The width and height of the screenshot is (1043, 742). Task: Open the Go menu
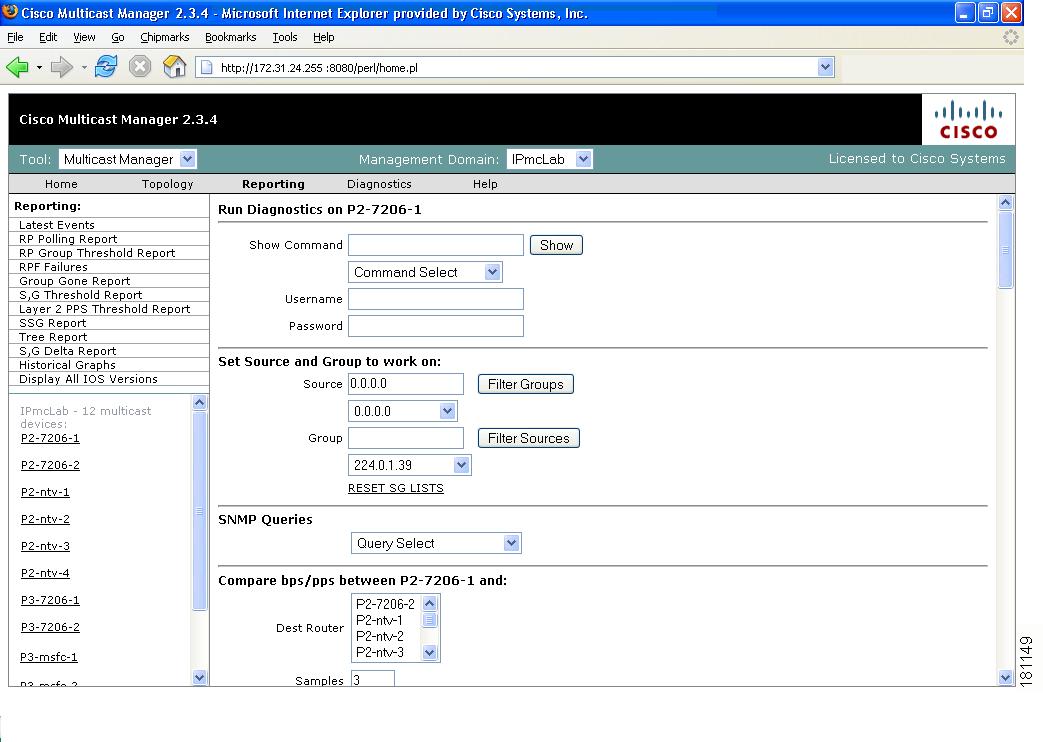118,37
